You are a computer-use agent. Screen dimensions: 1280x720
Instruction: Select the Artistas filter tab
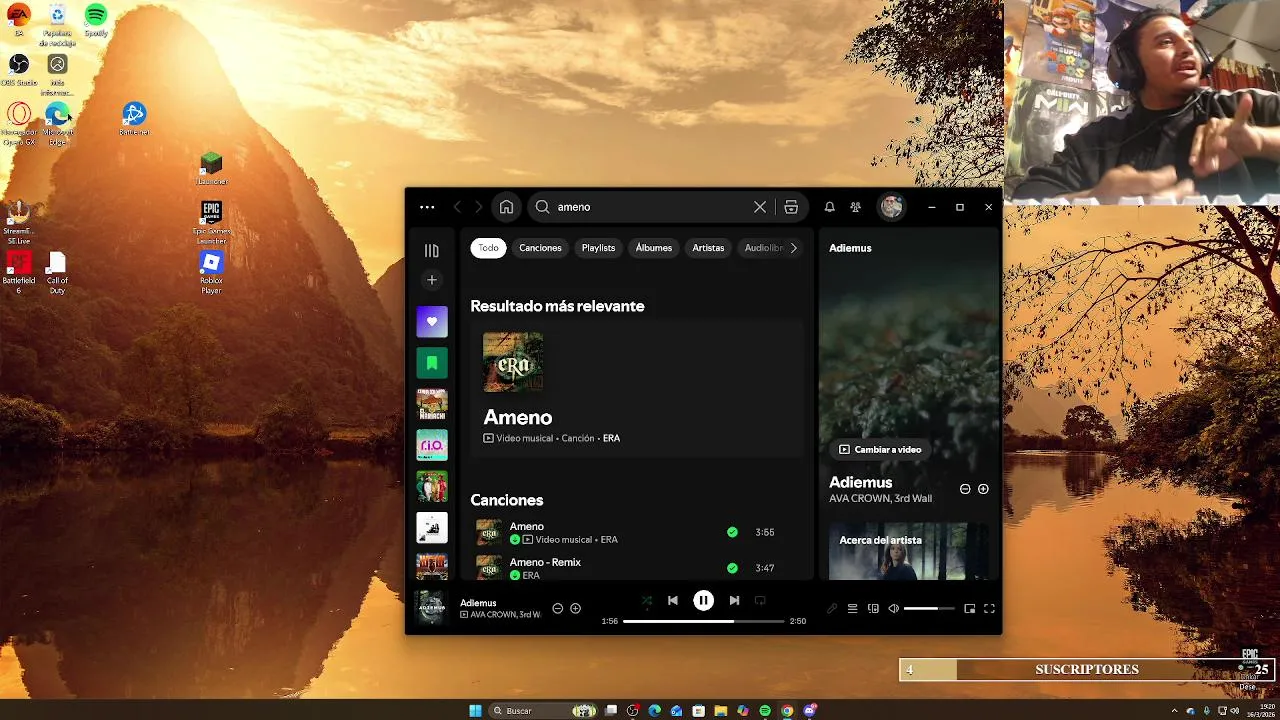(x=708, y=248)
